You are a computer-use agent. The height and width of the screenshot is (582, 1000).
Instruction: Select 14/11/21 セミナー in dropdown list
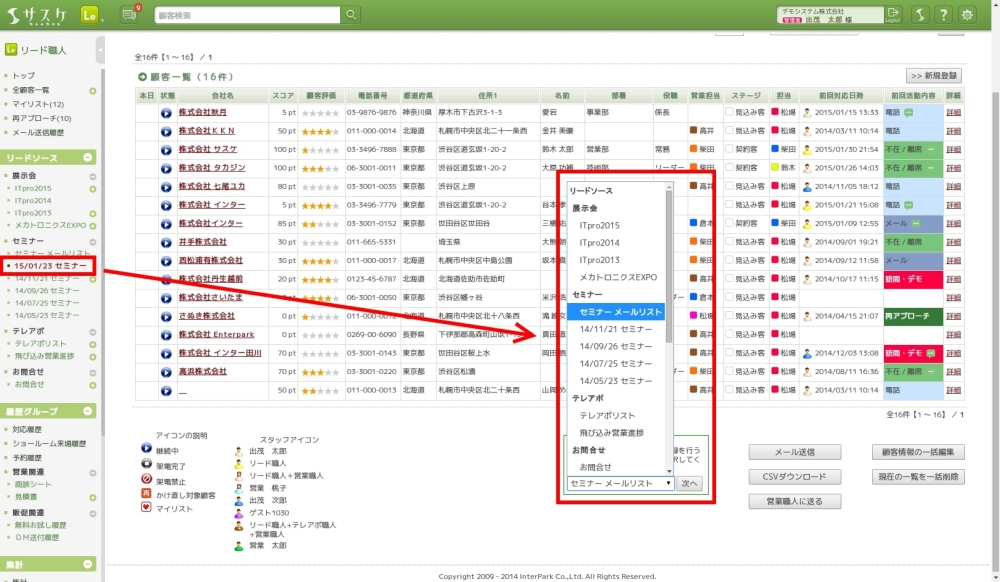tap(615, 329)
